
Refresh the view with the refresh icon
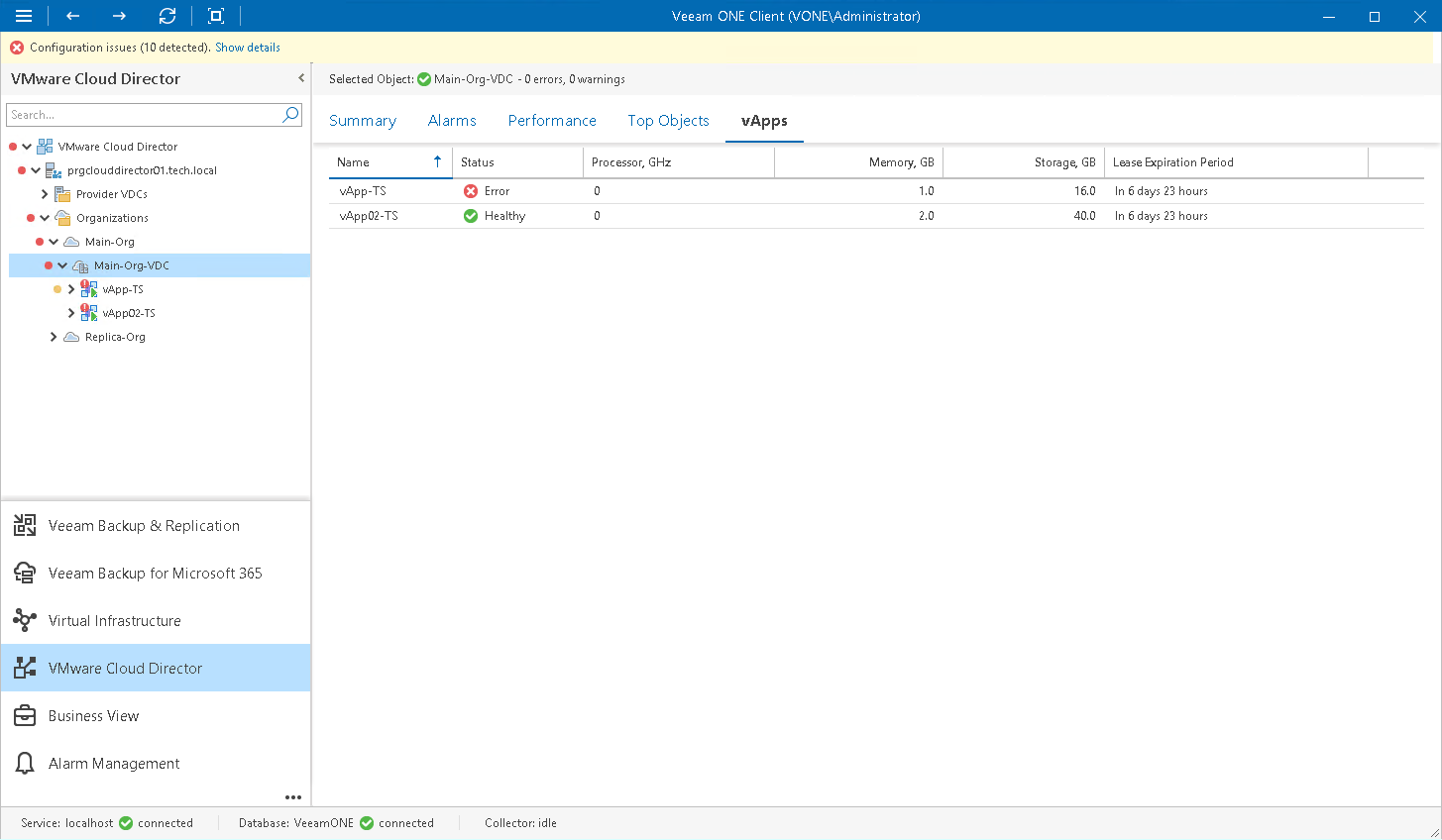pyautogui.click(x=167, y=16)
